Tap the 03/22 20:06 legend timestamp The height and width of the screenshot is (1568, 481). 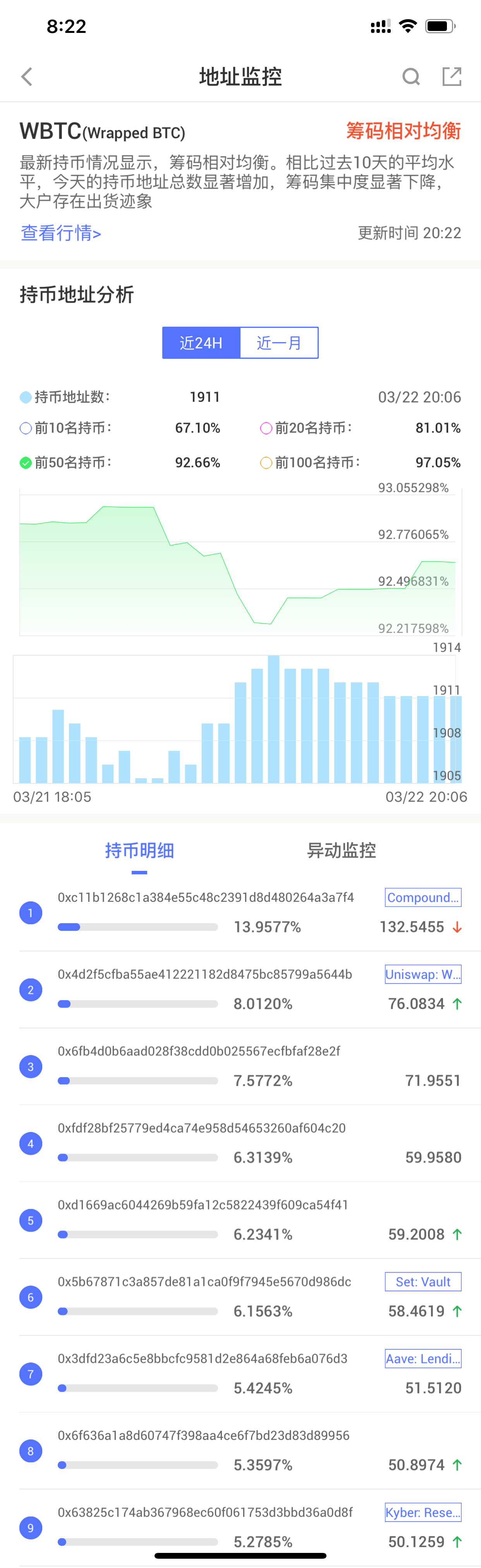click(x=419, y=398)
